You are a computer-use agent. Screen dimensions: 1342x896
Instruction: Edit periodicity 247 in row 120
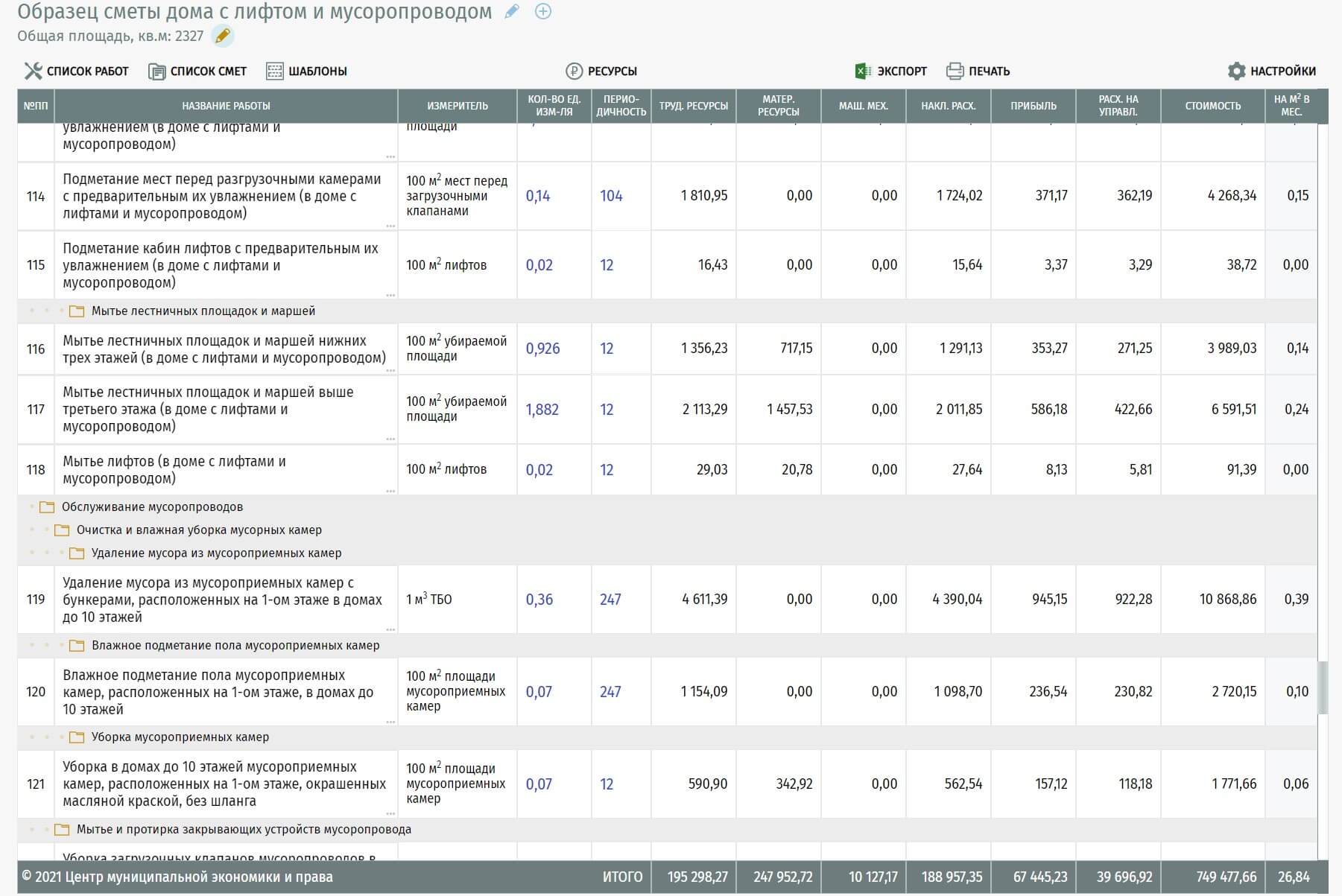tap(610, 692)
